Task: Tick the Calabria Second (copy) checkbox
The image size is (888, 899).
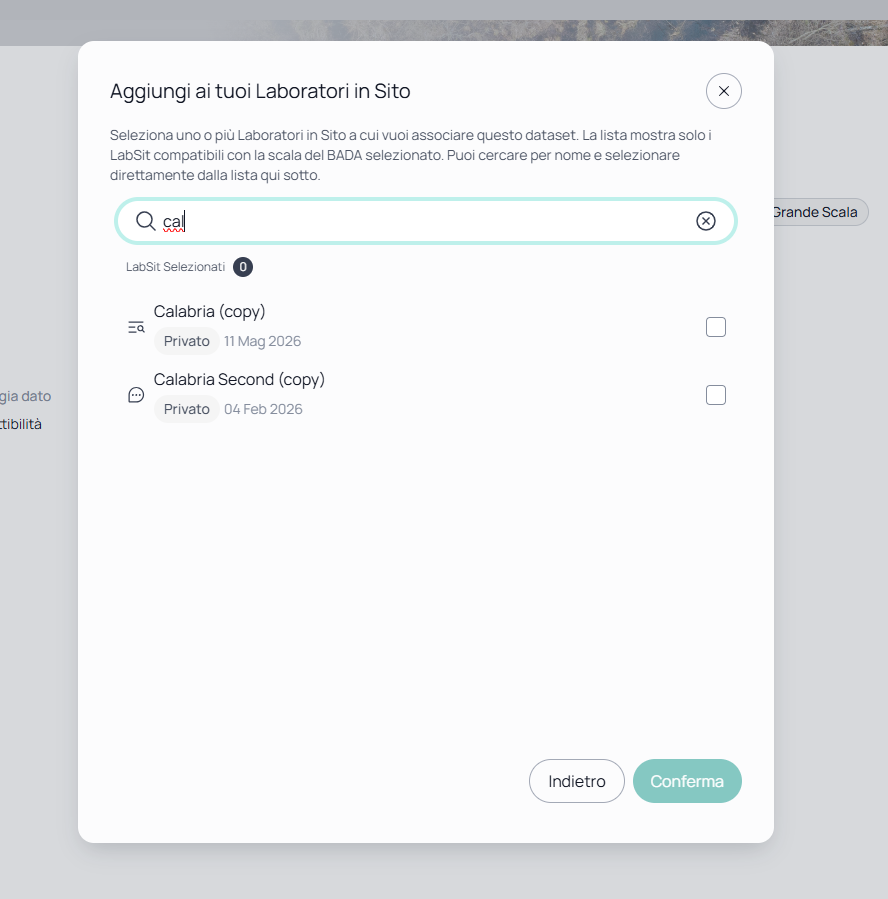Action: (x=715, y=395)
